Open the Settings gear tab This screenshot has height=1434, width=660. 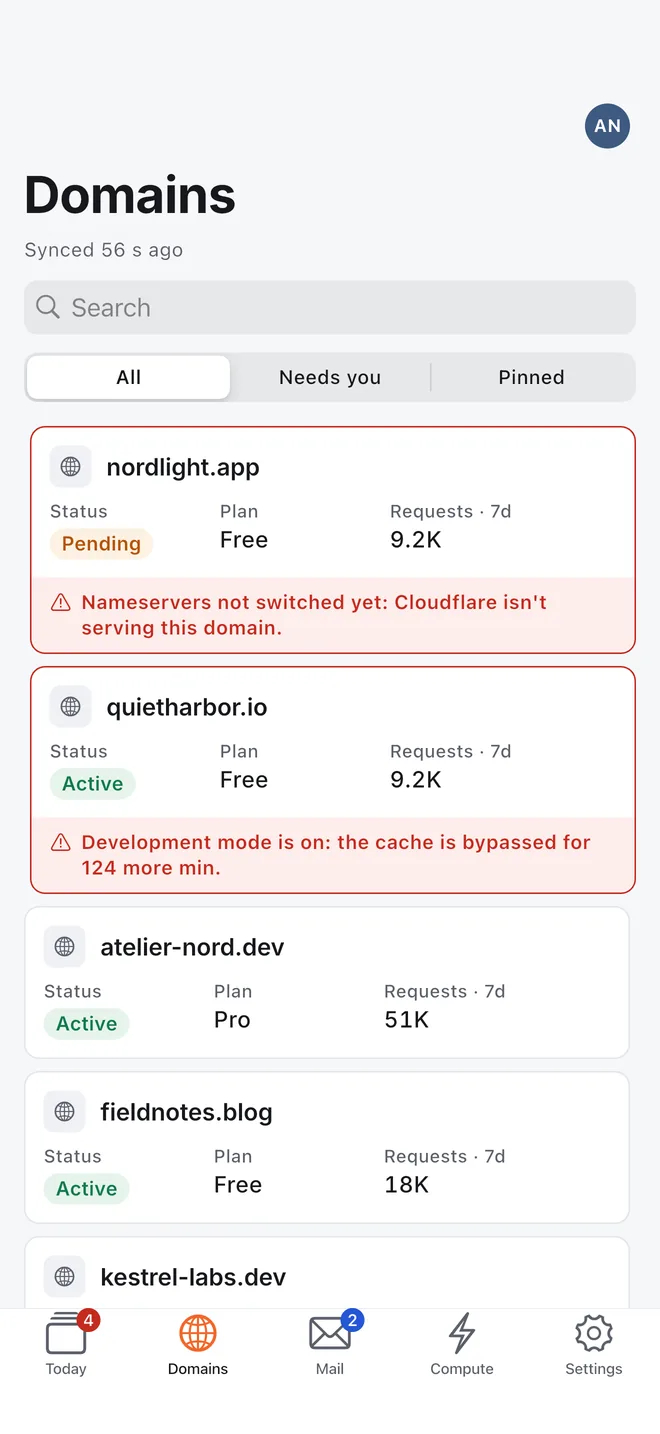coord(594,1344)
